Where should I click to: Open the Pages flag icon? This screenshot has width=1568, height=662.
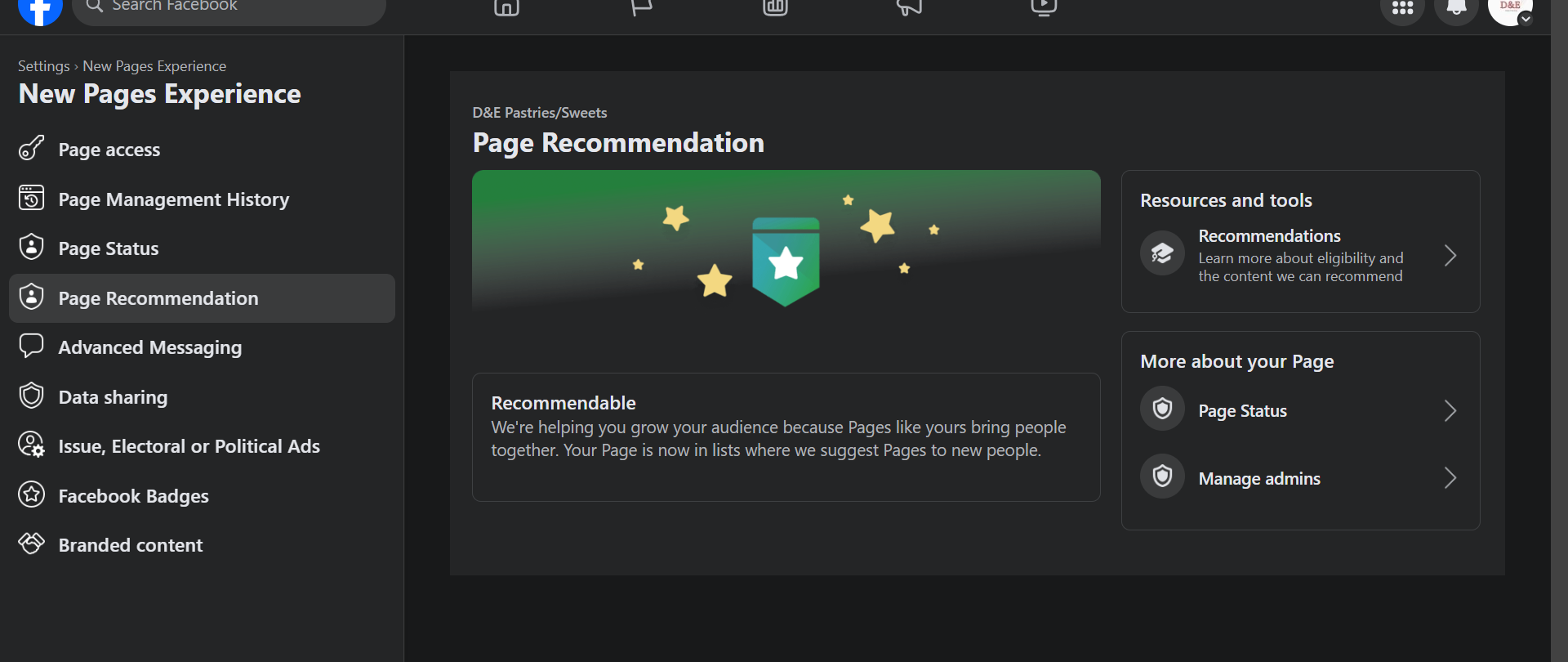(641, 8)
